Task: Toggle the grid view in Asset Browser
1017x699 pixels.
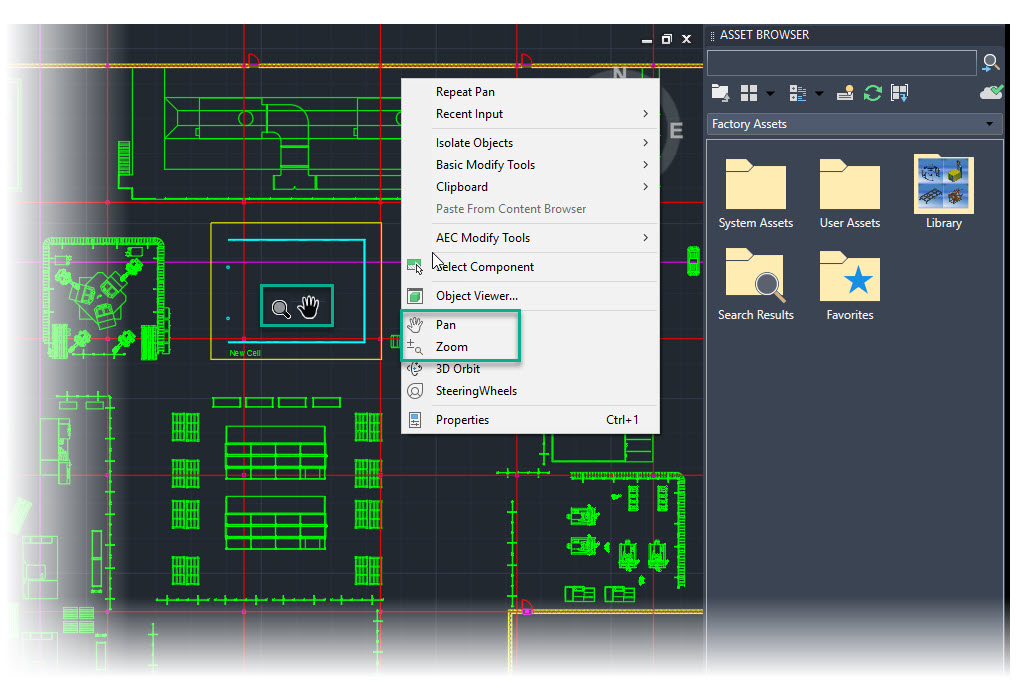Action: tap(748, 92)
